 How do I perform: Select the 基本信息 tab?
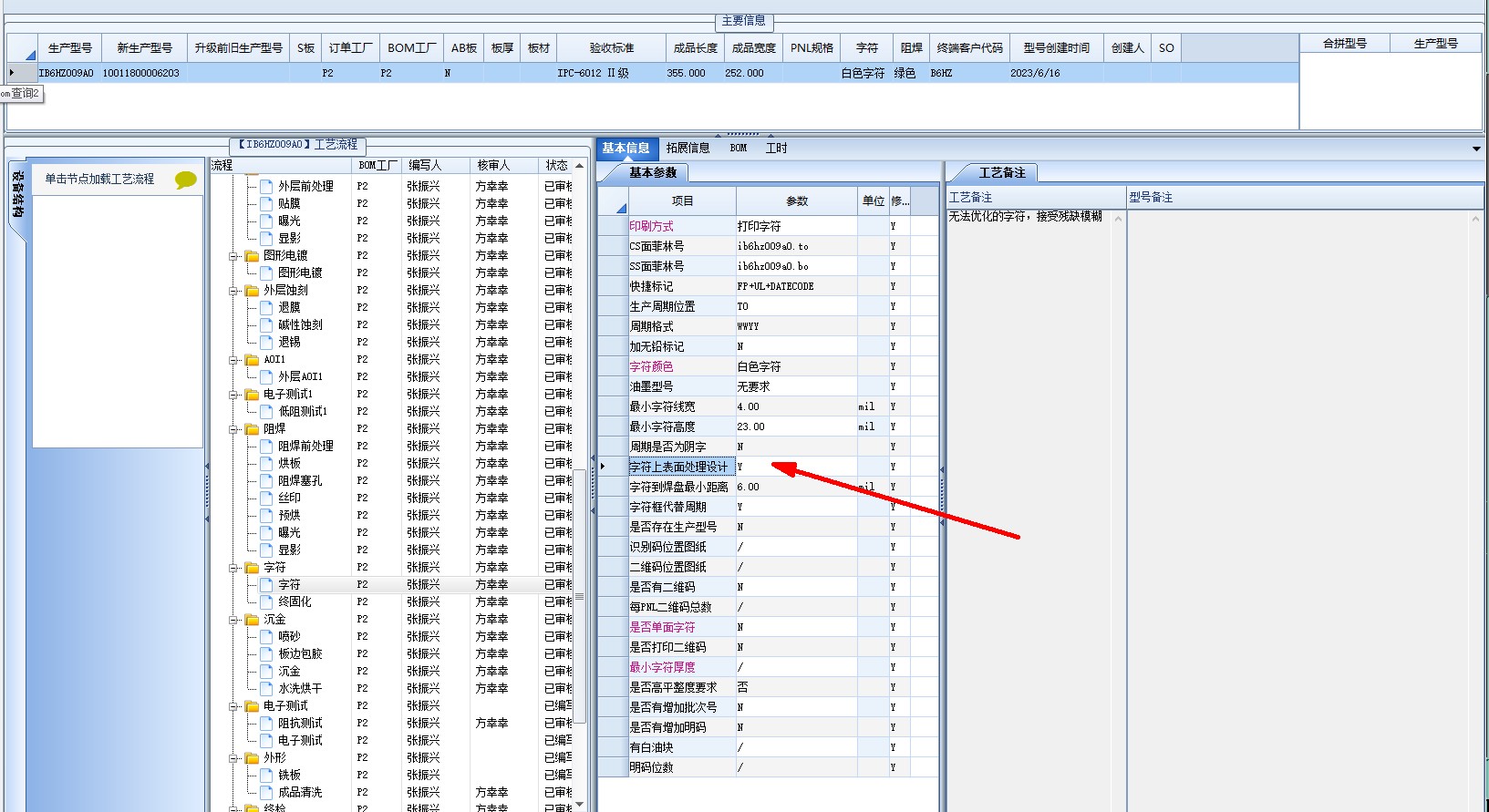click(626, 148)
